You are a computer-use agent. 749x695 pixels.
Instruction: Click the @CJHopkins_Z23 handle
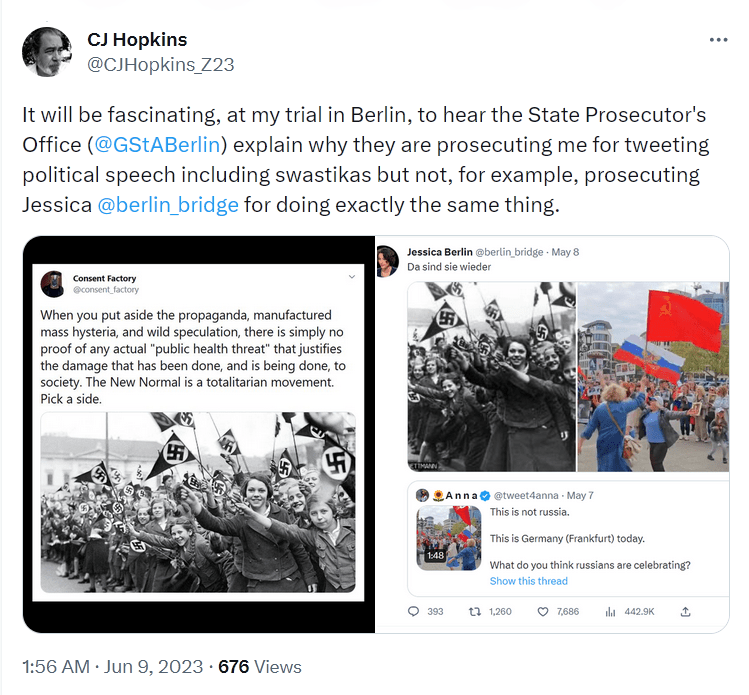tap(161, 66)
